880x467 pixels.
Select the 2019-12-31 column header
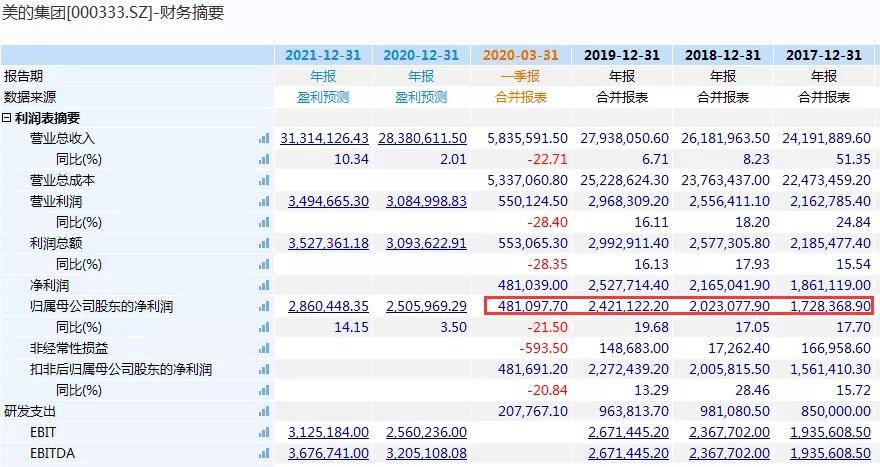tap(622, 55)
